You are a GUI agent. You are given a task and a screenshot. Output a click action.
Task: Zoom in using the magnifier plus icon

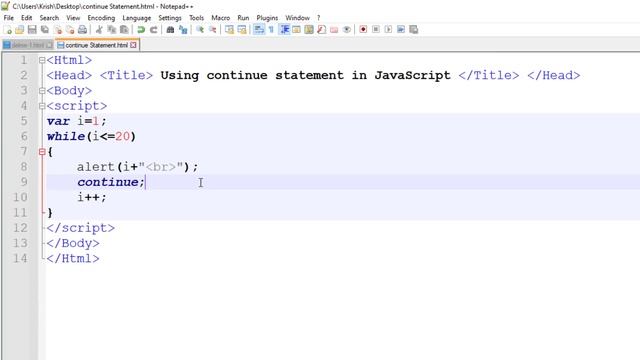(200, 30)
